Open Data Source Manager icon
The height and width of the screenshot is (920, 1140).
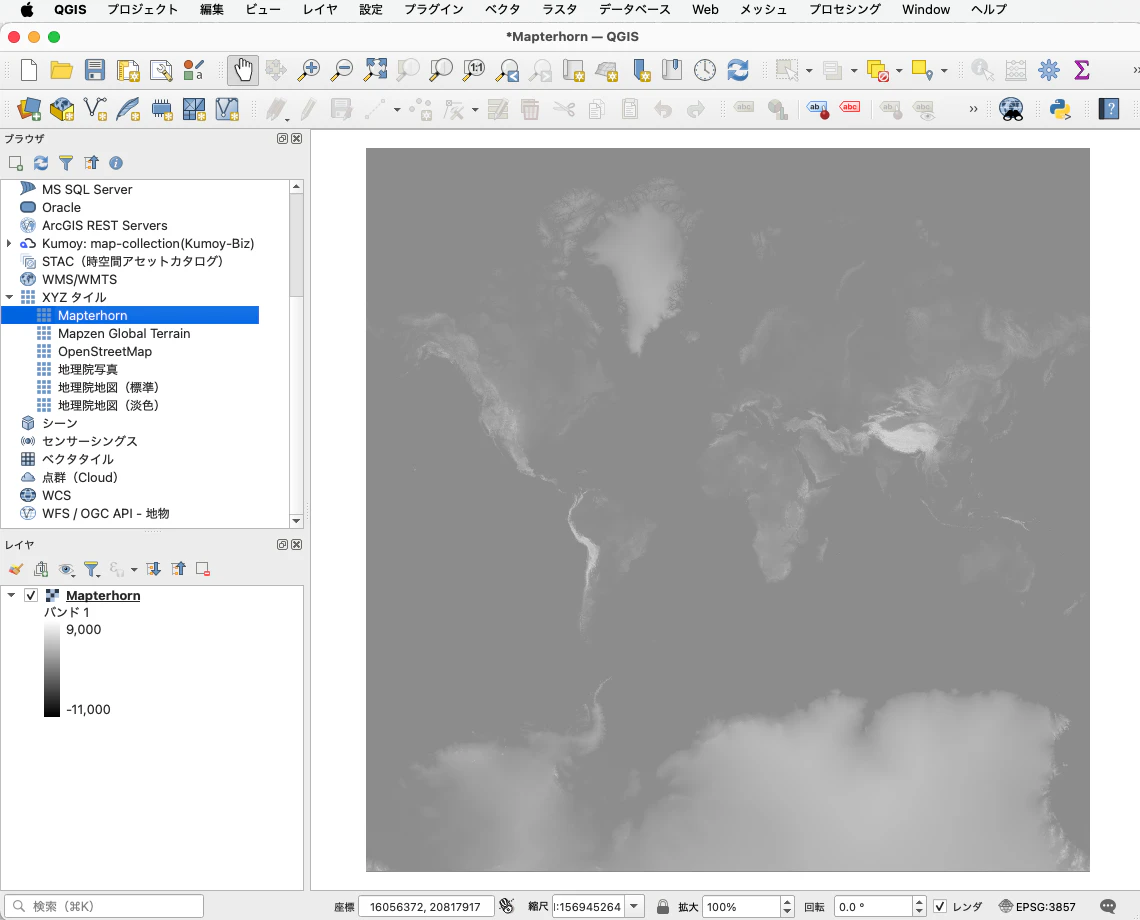pyautogui.click(x=29, y=110)
